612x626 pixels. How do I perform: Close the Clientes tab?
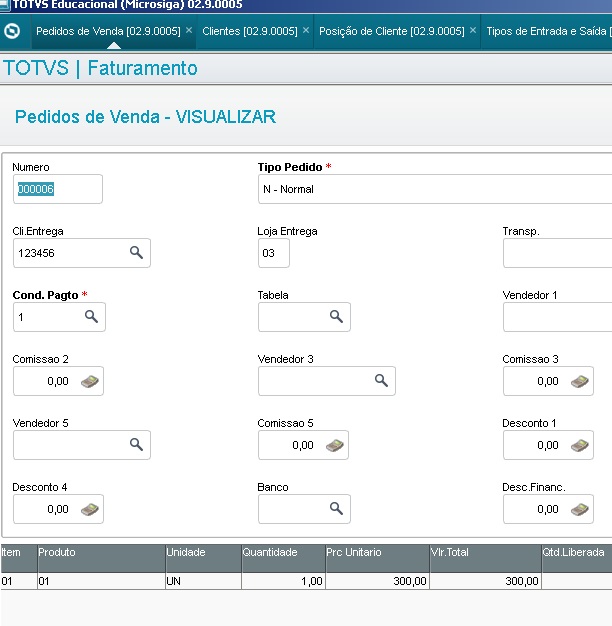[306, 30]
